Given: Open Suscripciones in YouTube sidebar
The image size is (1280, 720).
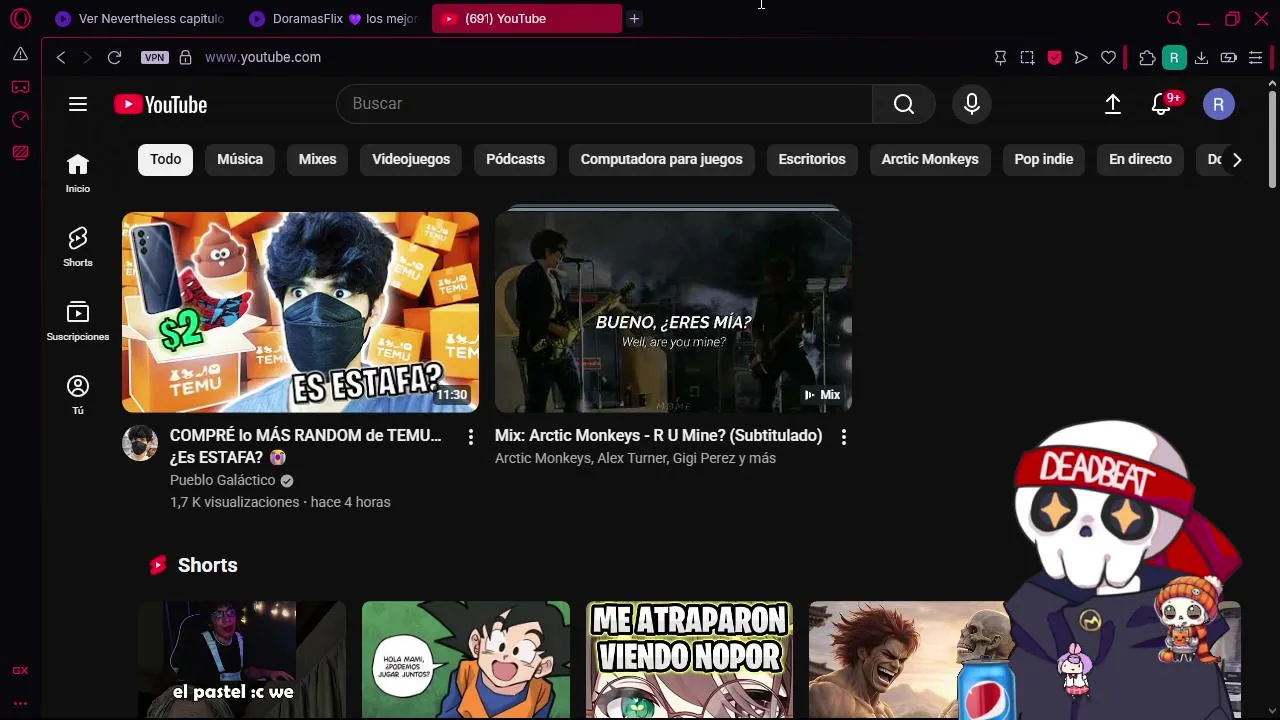Looking at the screenshot, I should [x=78, y=321].
